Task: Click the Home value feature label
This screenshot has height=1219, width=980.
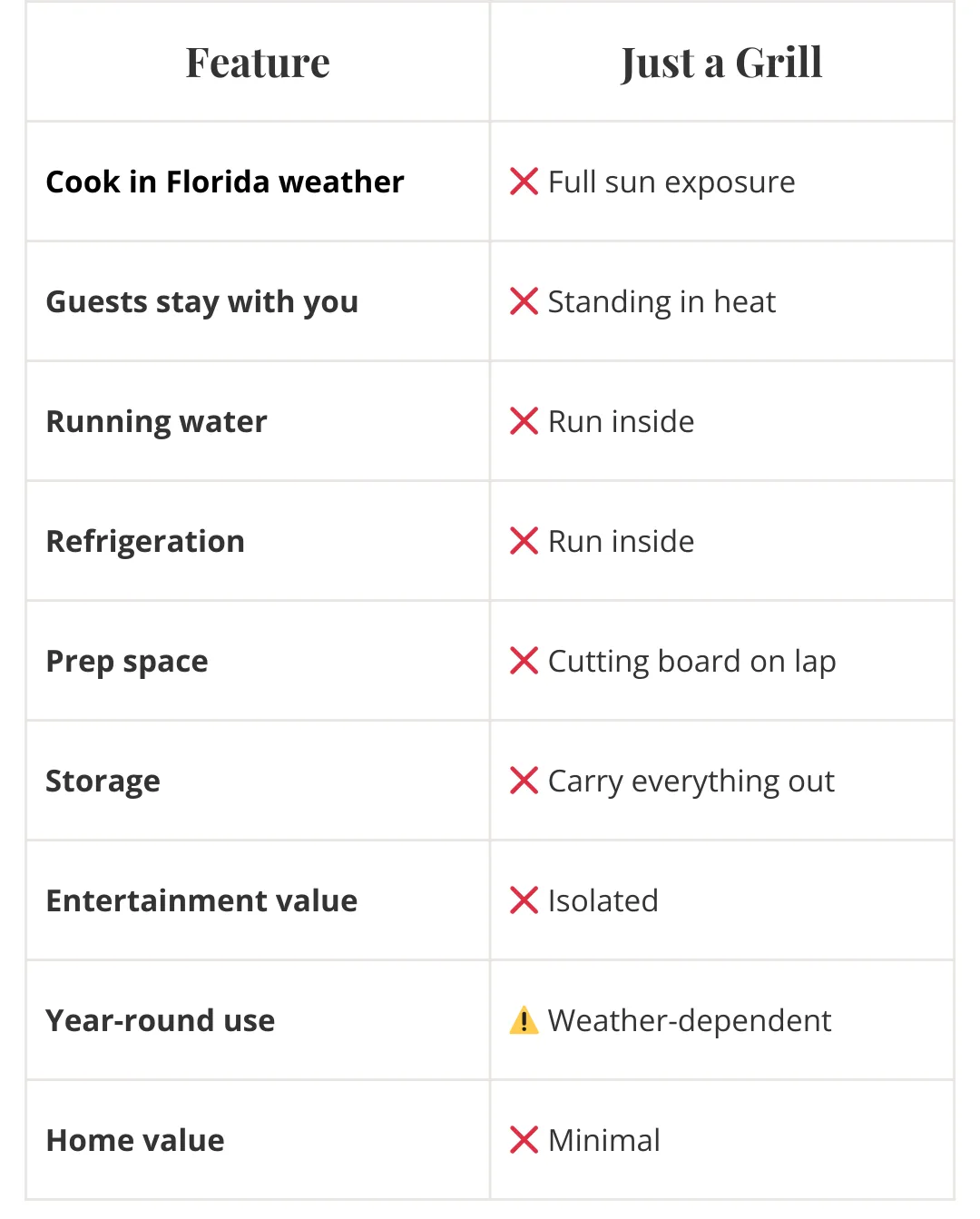Action: [135, 1140]
